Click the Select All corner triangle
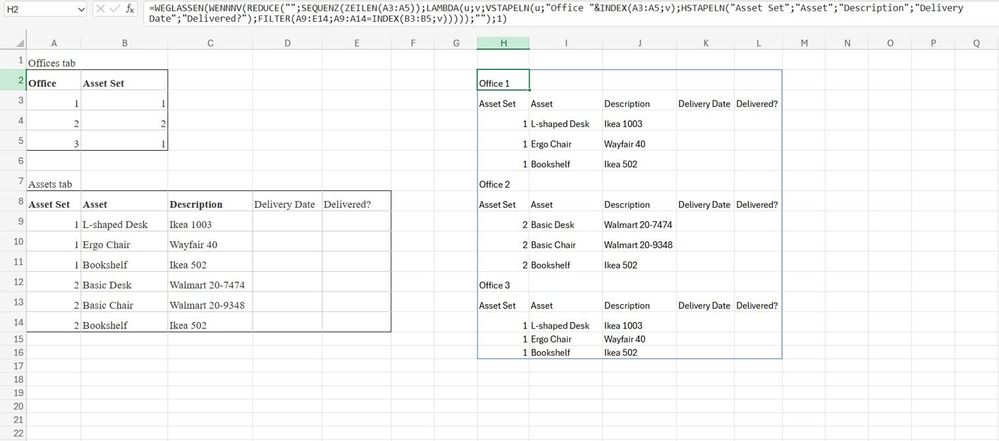 coord(20,43)
